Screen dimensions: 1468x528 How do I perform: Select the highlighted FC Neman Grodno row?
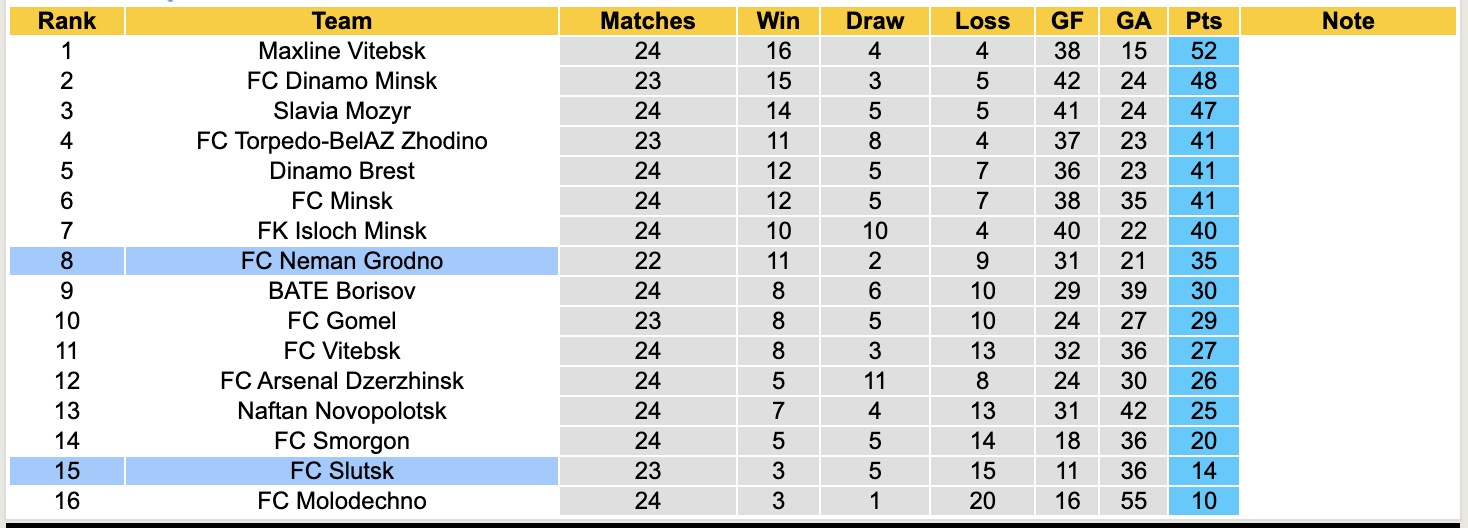click(342, 261)
